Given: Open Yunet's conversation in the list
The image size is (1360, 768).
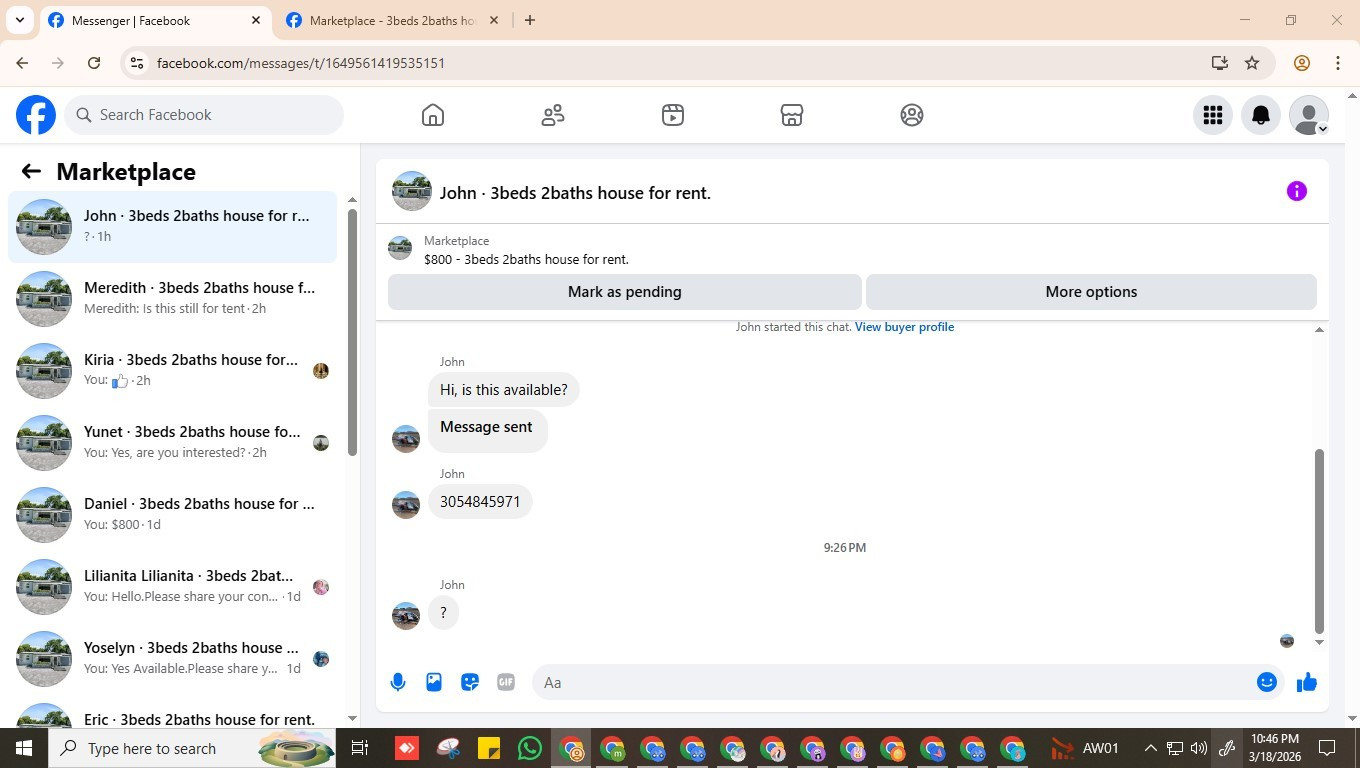Looking at the screenshot, I should coord(173,443).
